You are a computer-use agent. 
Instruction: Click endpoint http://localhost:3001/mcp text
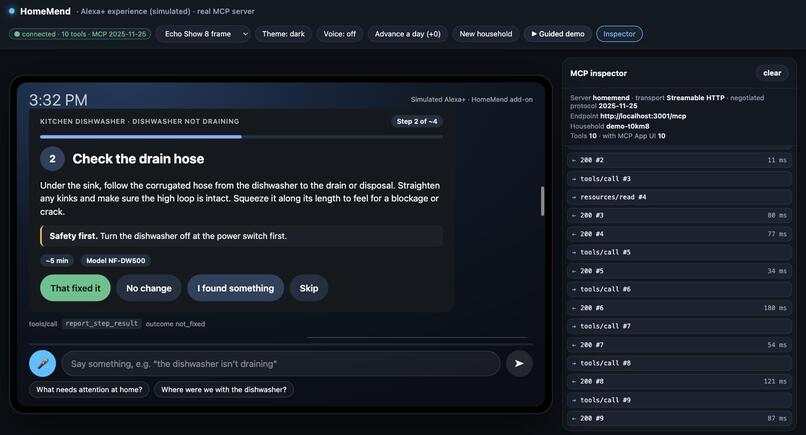tap(643, 116)
